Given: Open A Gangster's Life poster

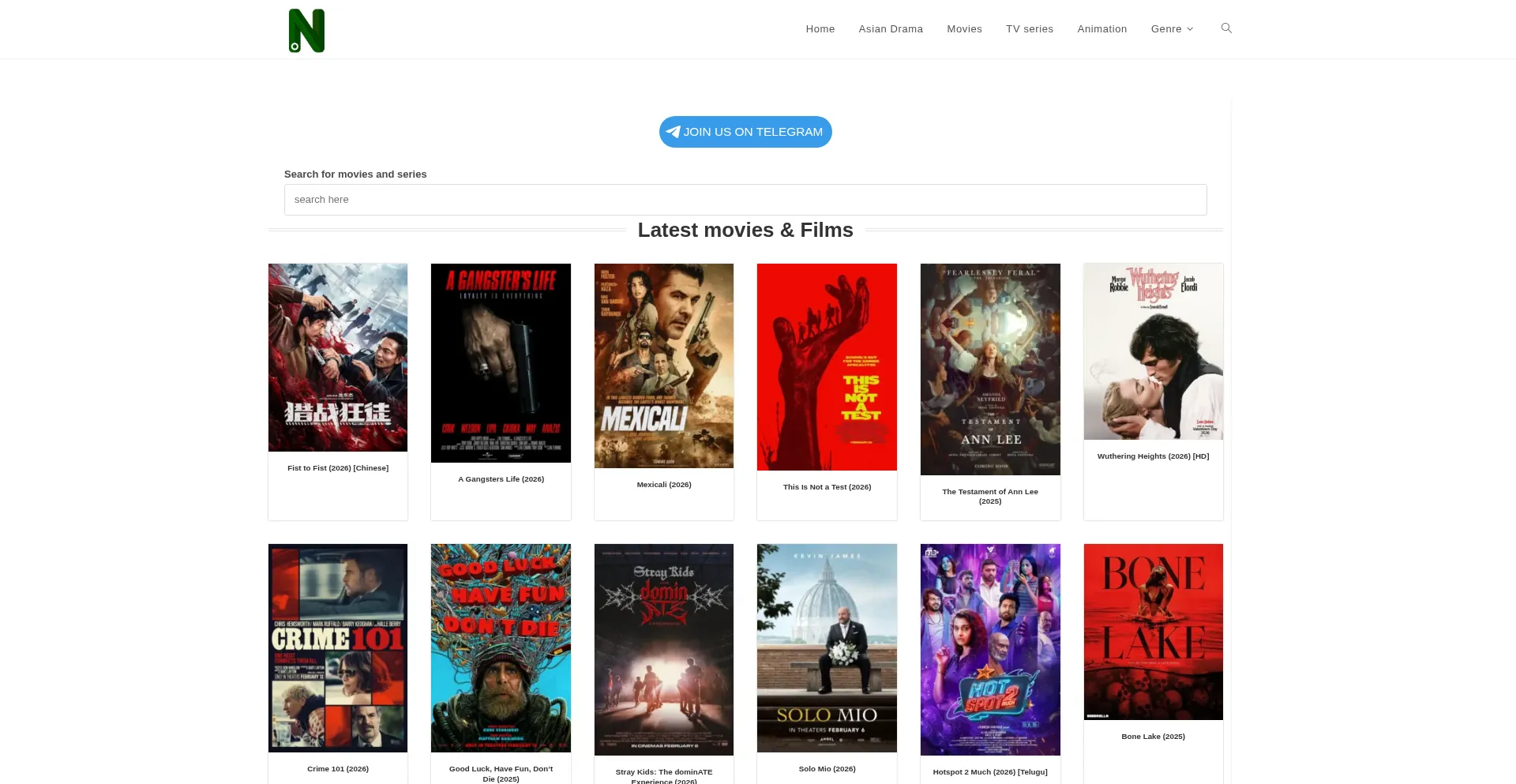Looking at the screenshot, I should 501,363.
